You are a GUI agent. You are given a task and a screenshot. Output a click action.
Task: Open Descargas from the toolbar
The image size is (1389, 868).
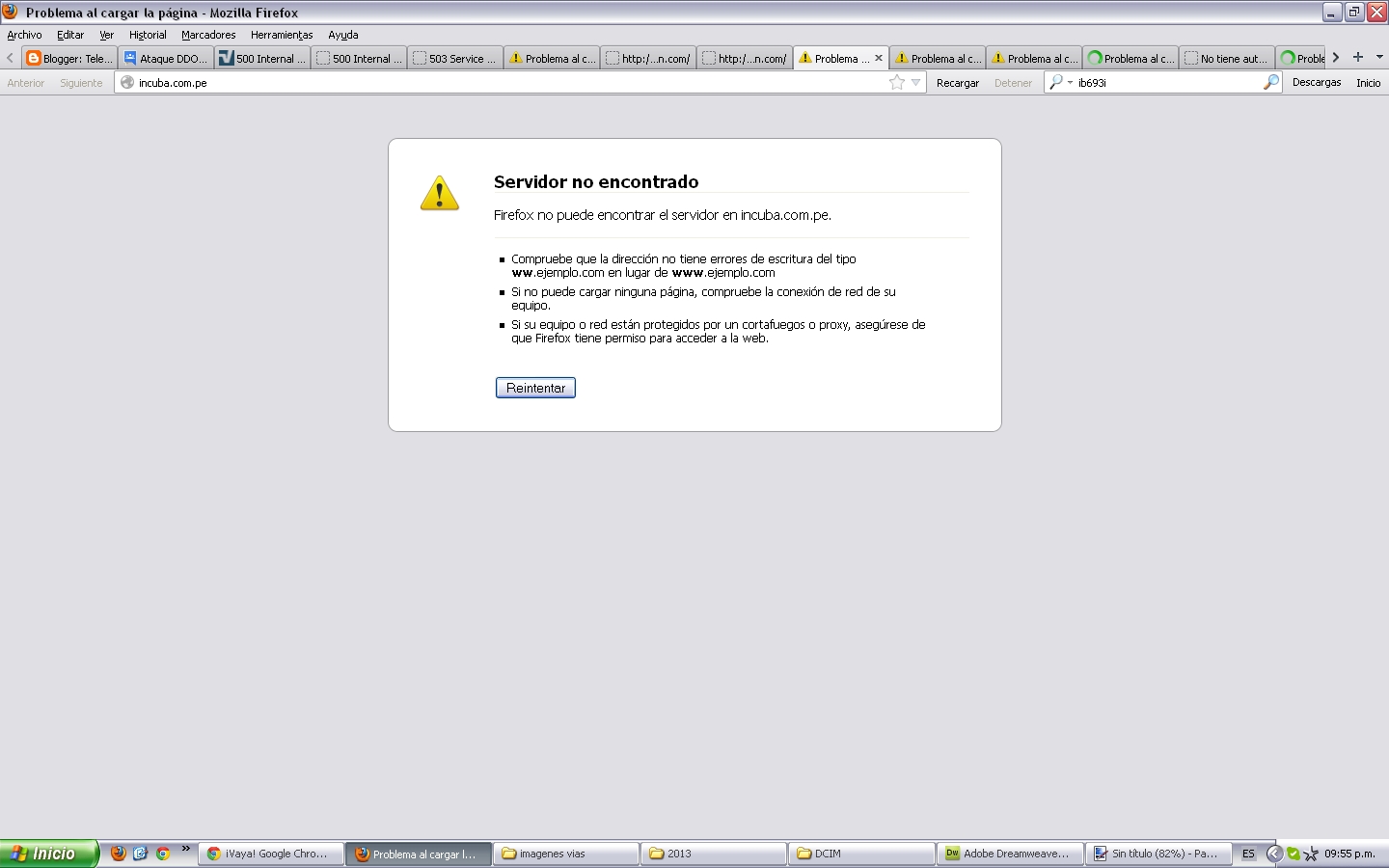pyautogui.click(x=1317, y=83)
